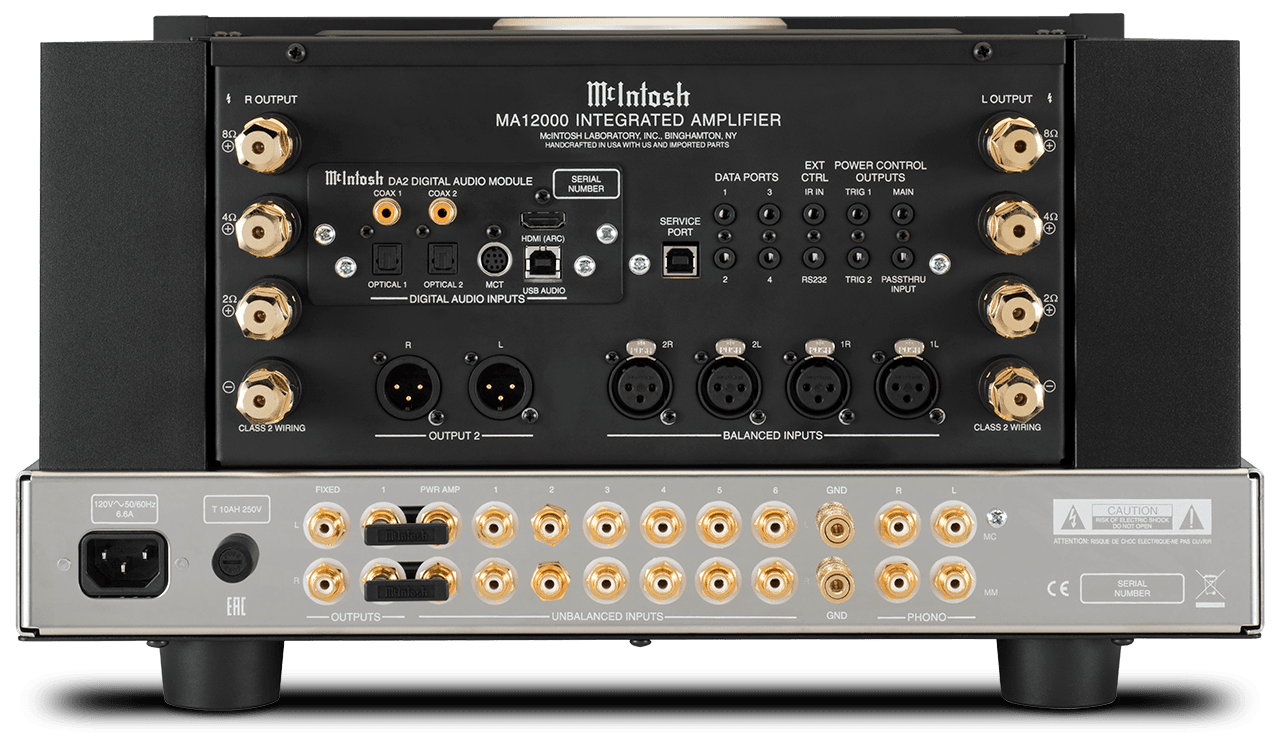The image size is (1280, 735).
Task: Click the R output 8Ω binding post
Action: 266,145
